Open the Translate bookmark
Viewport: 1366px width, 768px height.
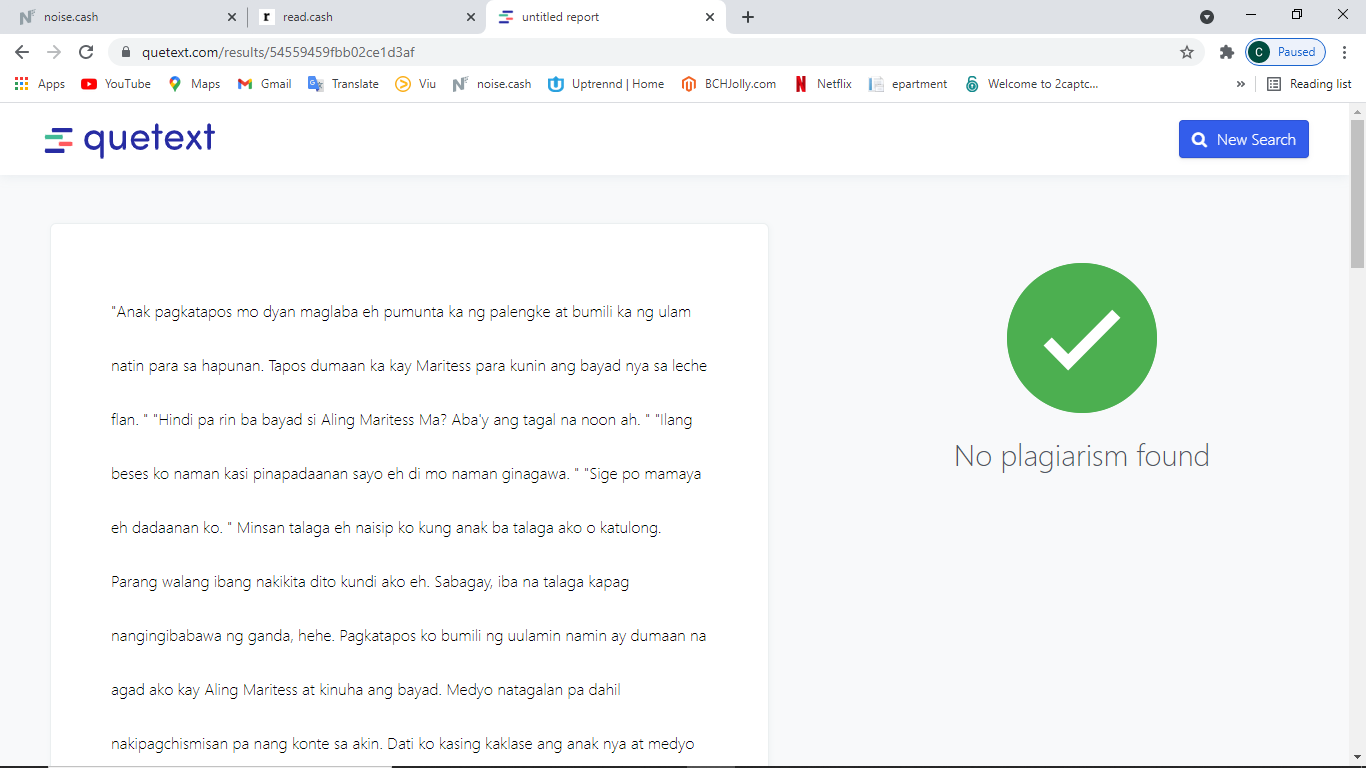343,84
